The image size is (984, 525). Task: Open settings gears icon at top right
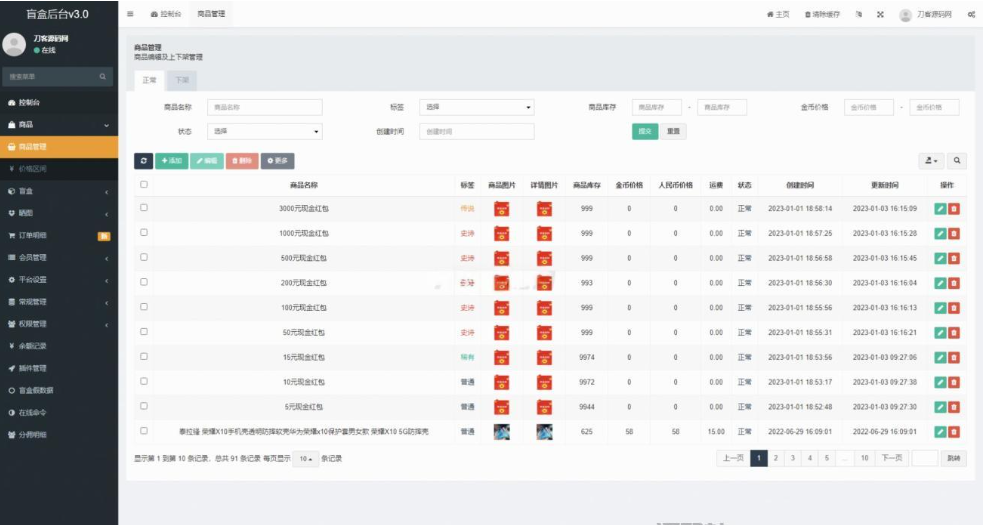click(971, 14)
